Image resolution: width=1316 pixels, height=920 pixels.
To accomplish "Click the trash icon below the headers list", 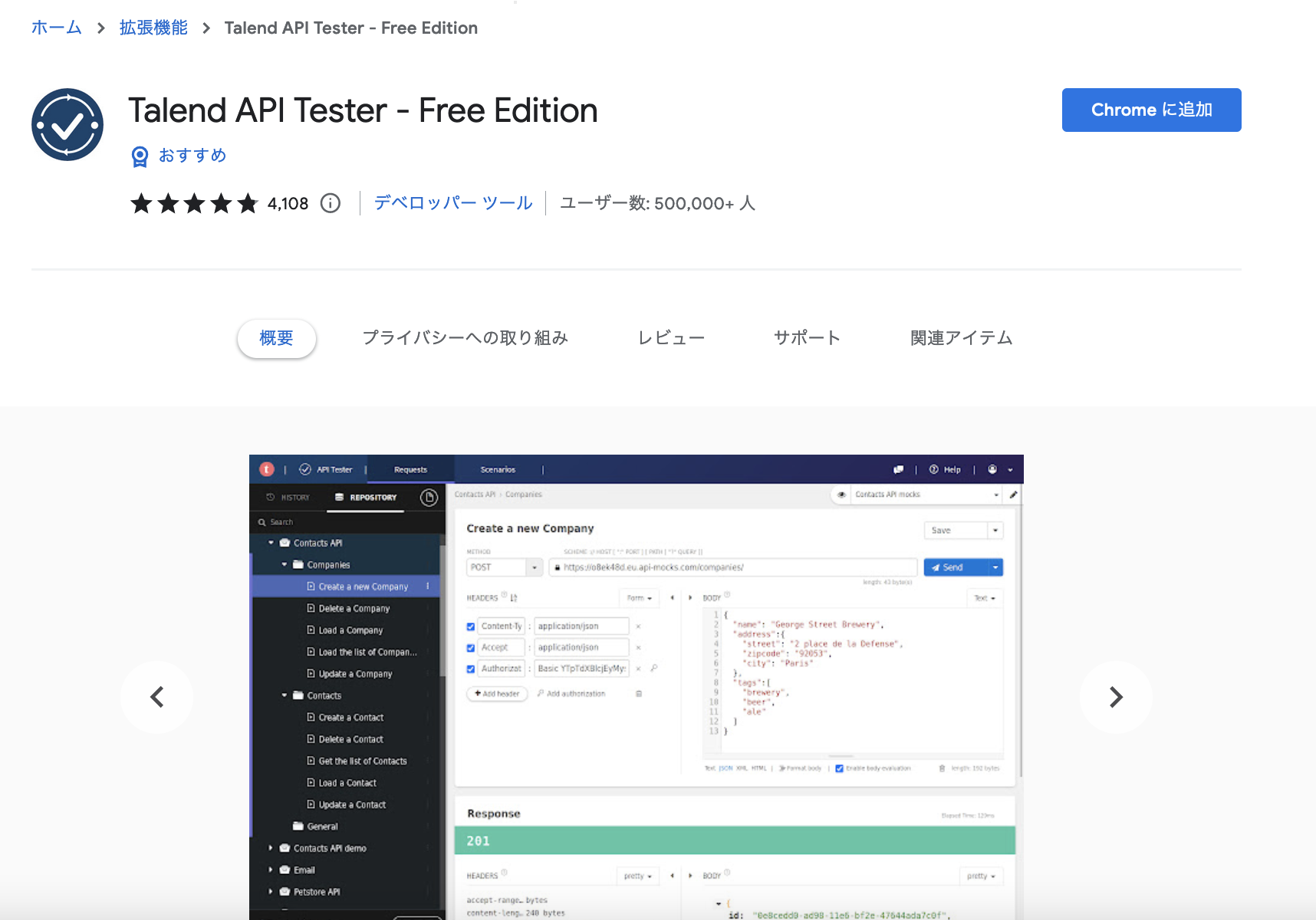I will click(x=638, y=693).
